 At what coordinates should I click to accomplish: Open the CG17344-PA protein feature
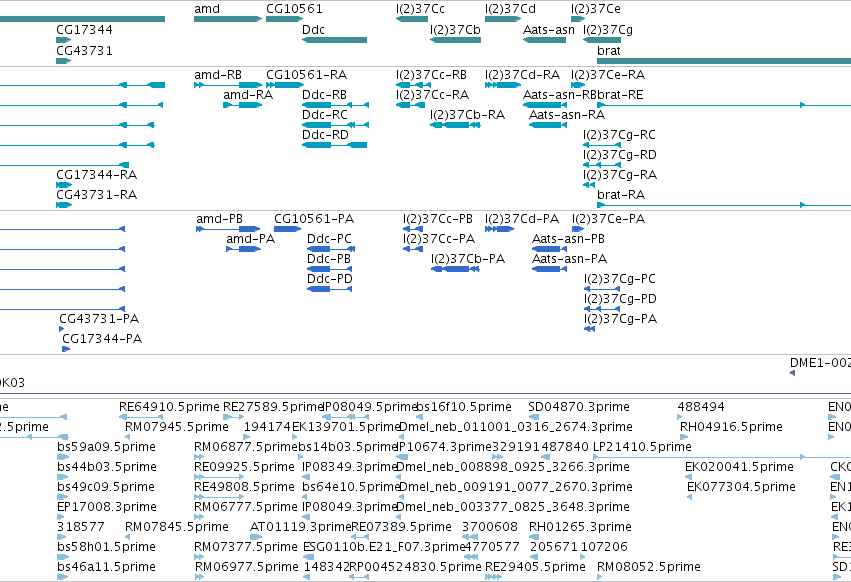66,349
